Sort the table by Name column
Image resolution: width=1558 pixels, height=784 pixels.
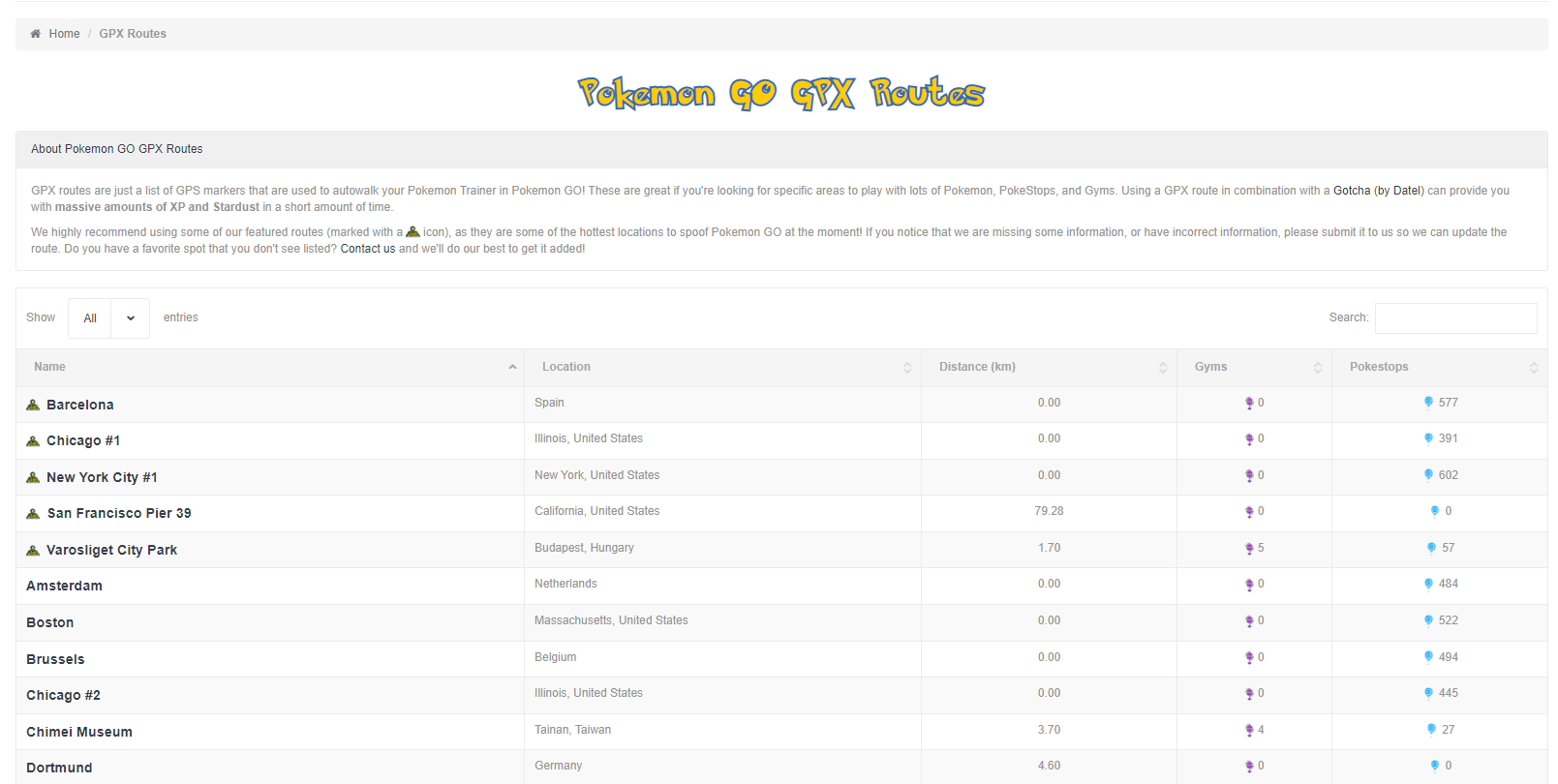pos(270,368)
